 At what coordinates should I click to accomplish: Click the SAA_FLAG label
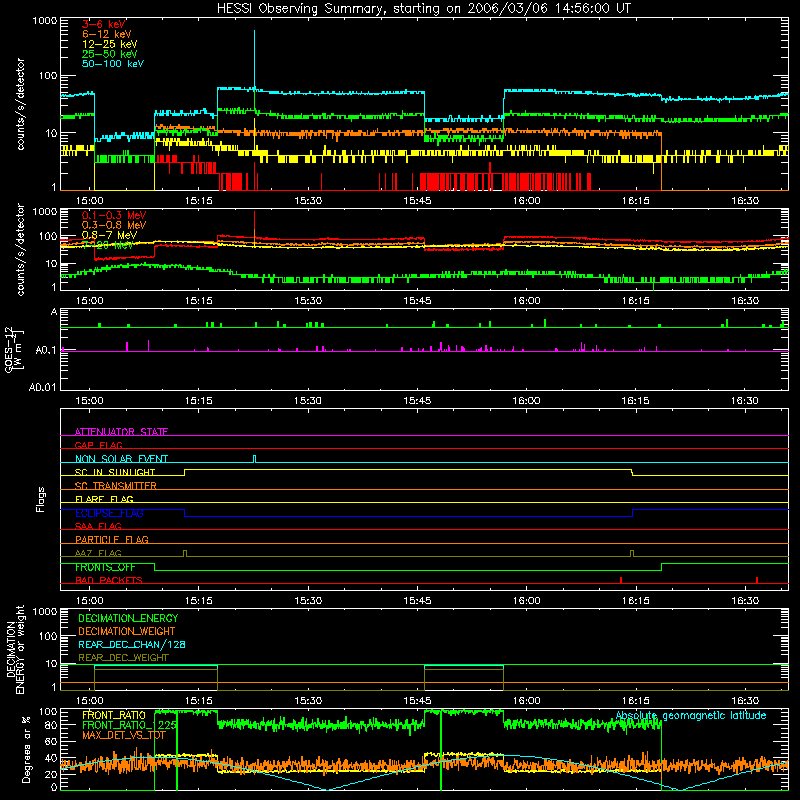pyautogui.click(x=98, y=526)
